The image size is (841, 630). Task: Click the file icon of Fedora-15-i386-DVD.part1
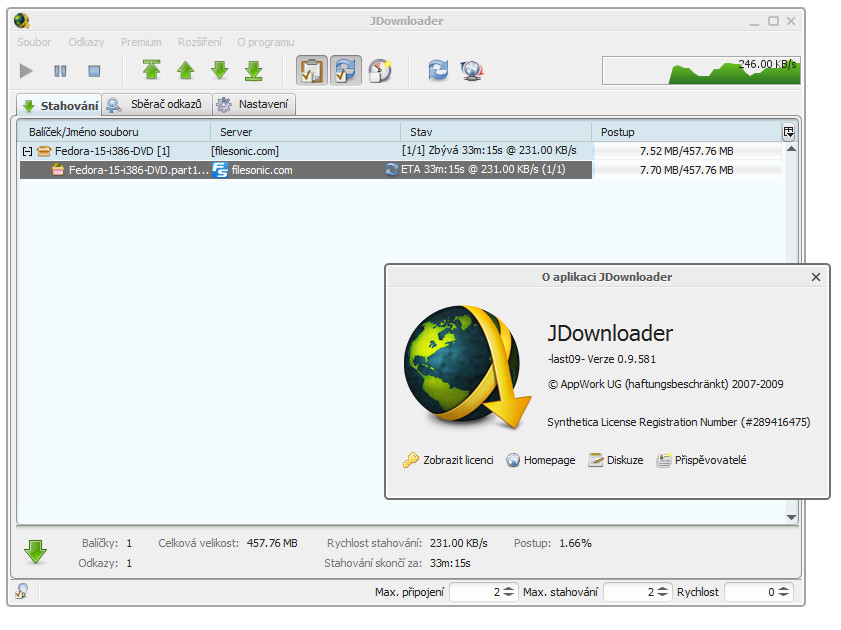[58, 170]
